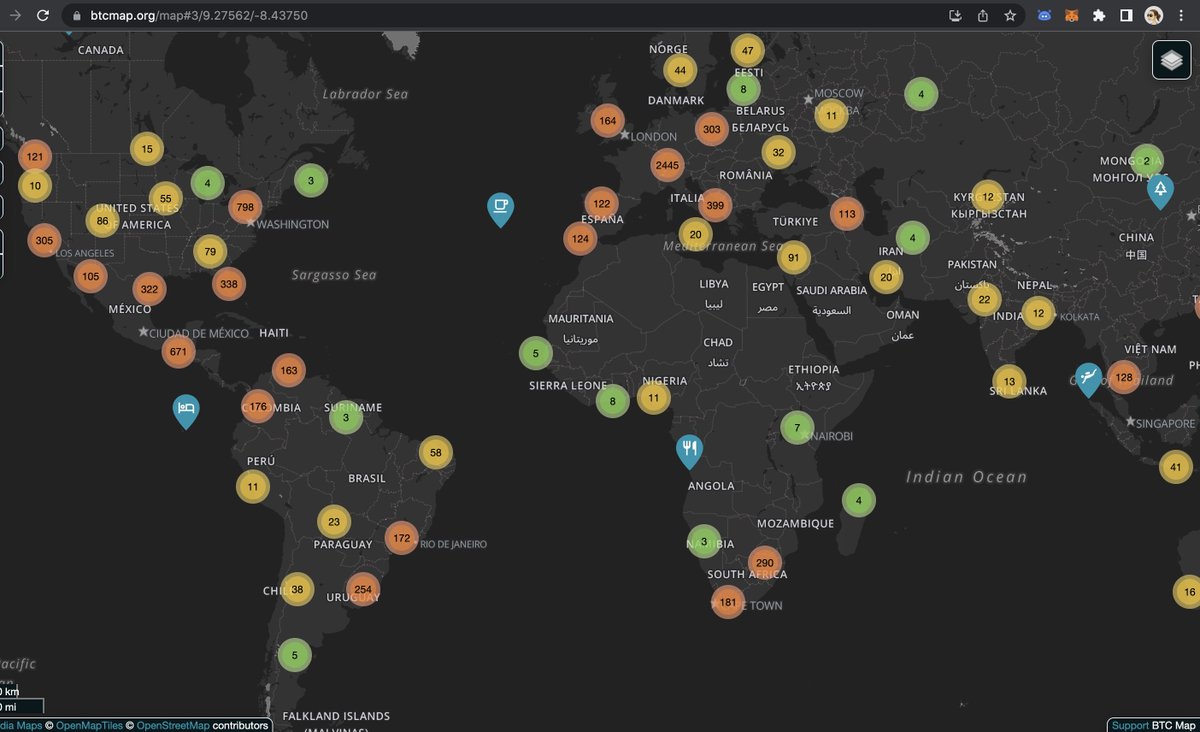1200x732 pixels.
Task: Open the 113 cluster east of Türkiye
Action: (846, 213)
